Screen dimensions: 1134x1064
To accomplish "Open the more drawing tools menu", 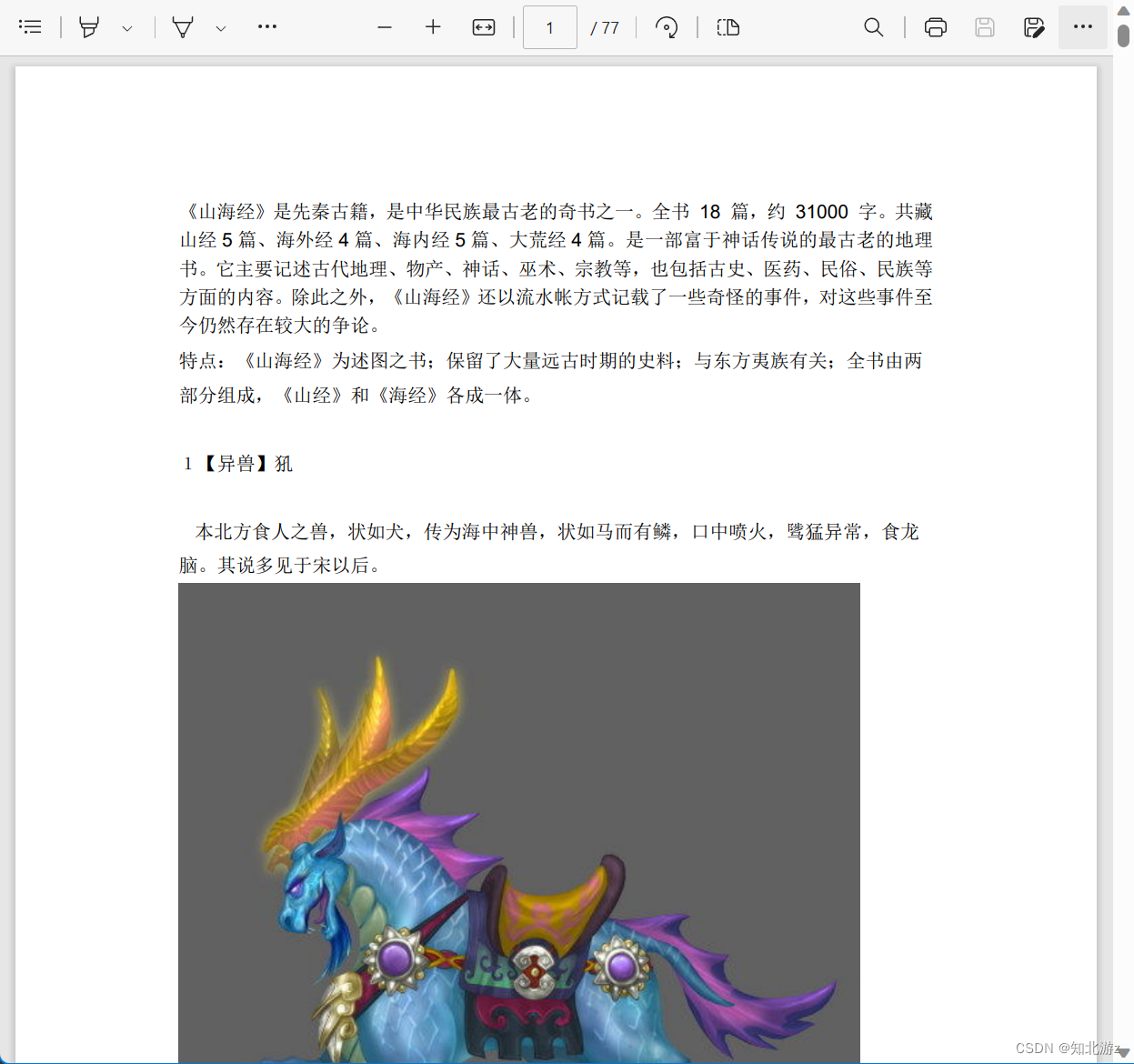I will (x=266, y=27).
